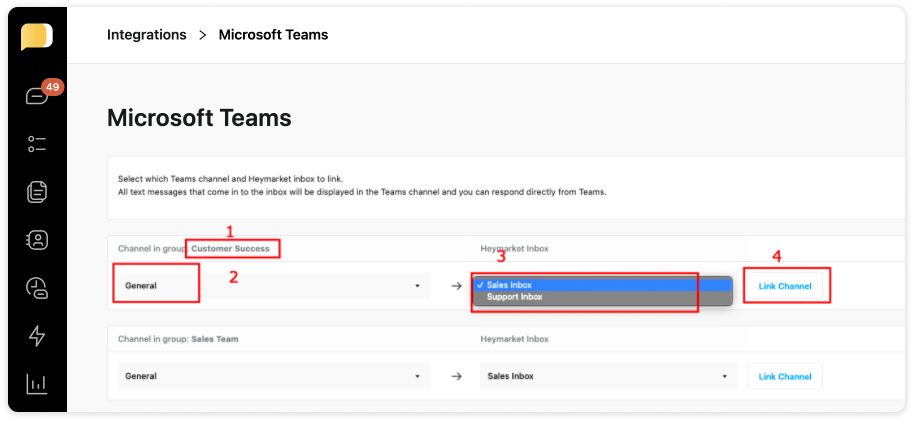Click the Heymarket yellow chat logo
The image size is (913, 421).
tap(37, 37)
